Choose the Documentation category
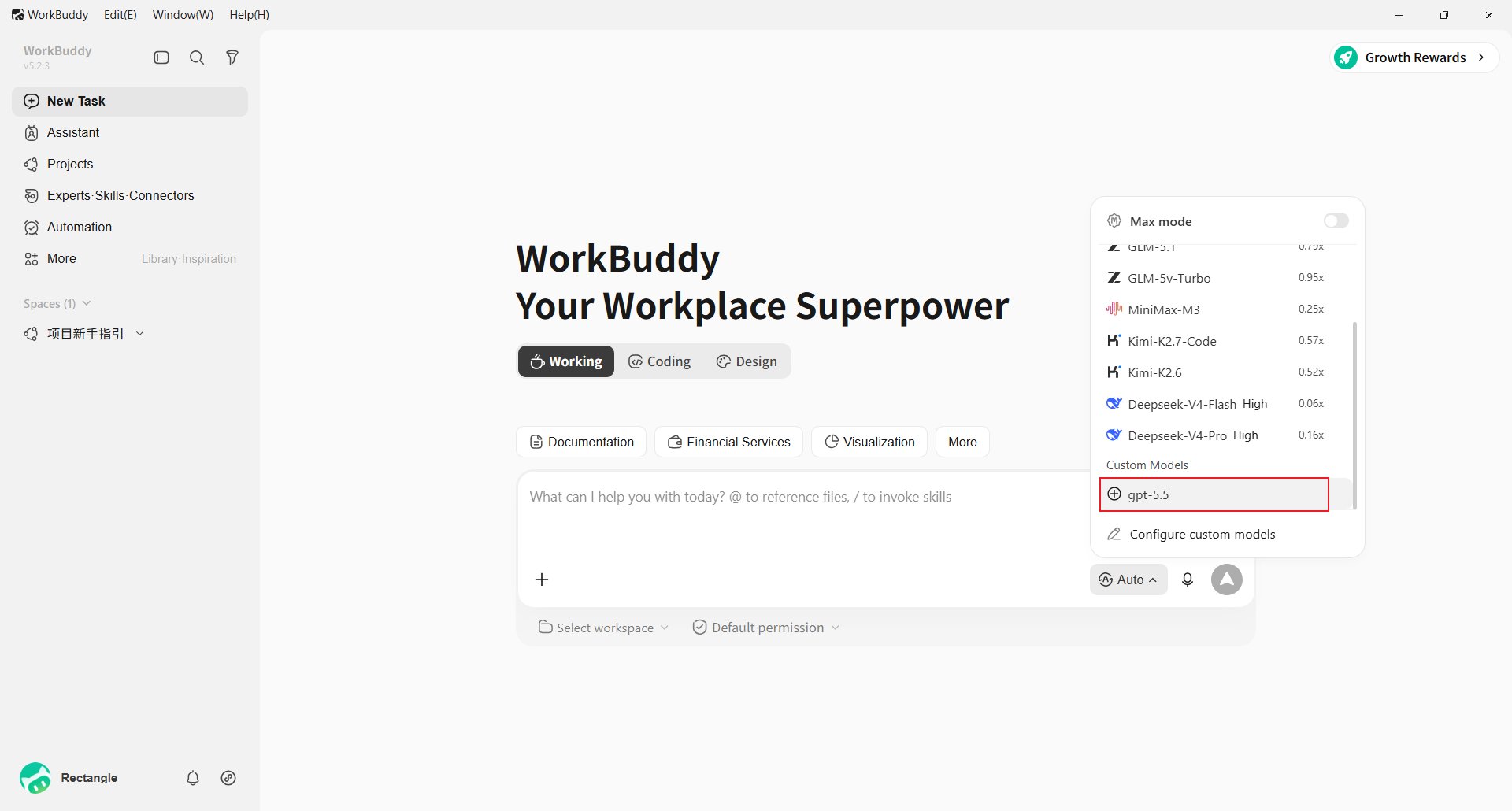Image resolution: width=1512 pixels, height=811 pixels. point(581,442)
